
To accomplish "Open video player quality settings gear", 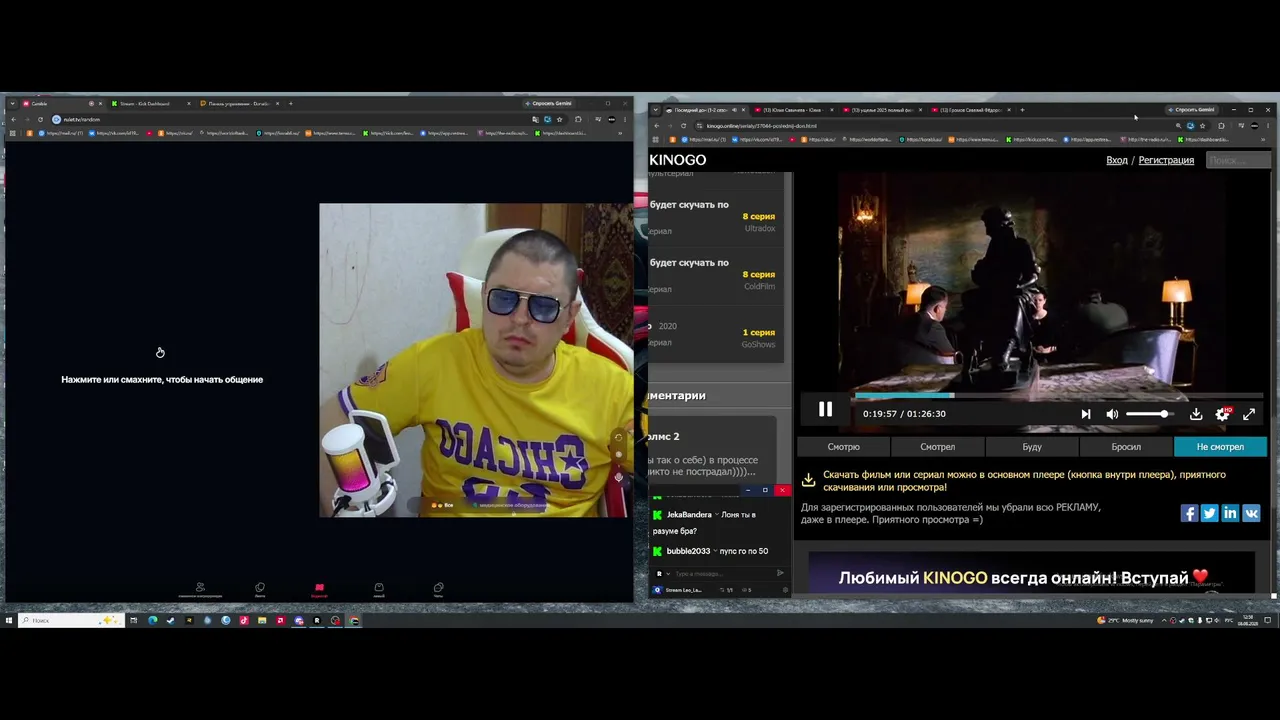I will tap(1222, 414).
